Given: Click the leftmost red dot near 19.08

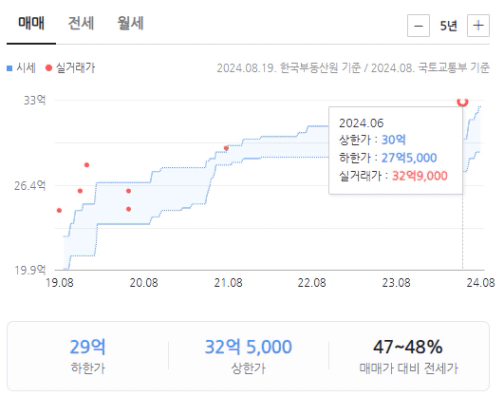Looking at the screenshot, I should pyautogui.click(x=59, y=210).
